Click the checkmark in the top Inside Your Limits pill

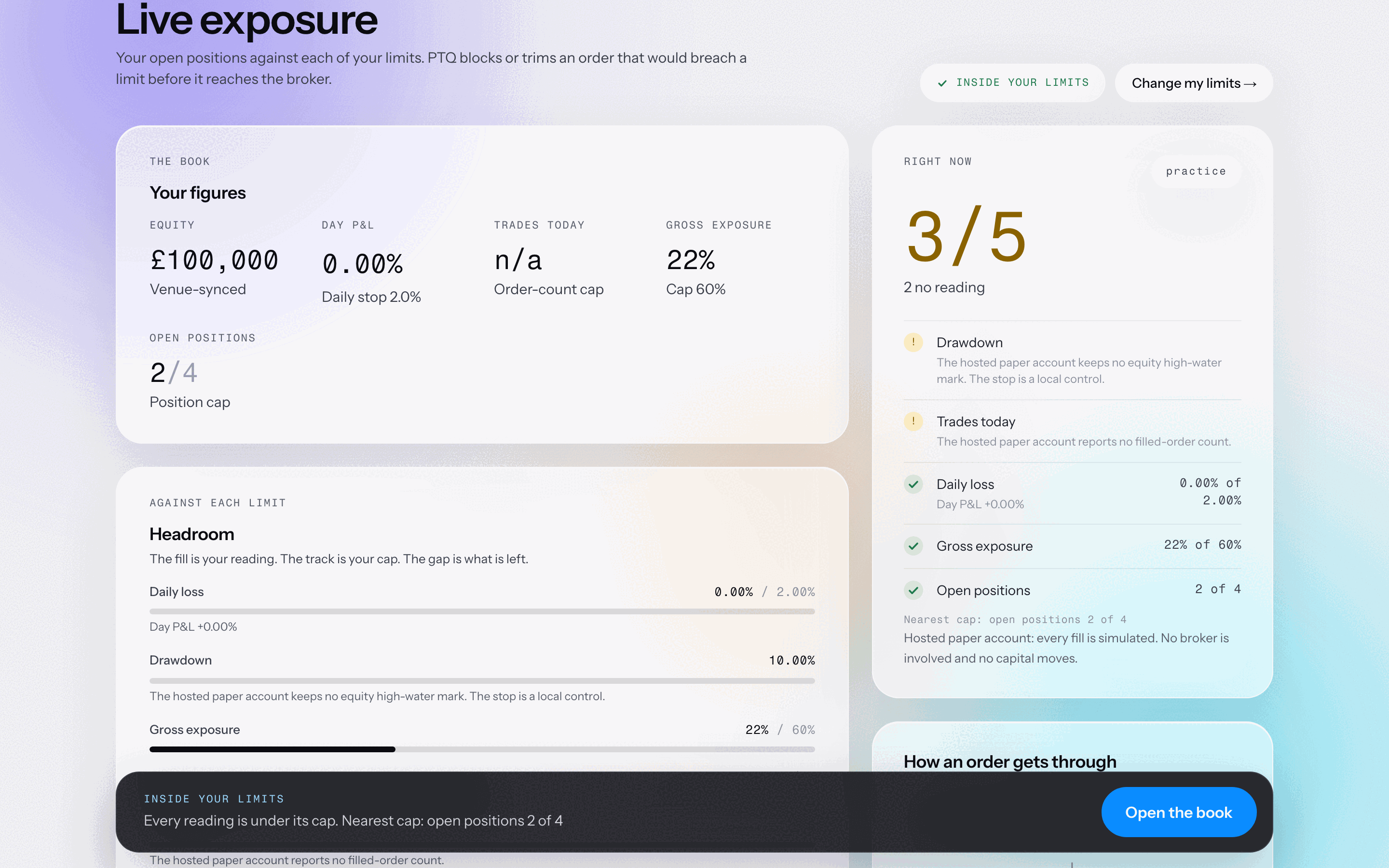pos(942,83)
